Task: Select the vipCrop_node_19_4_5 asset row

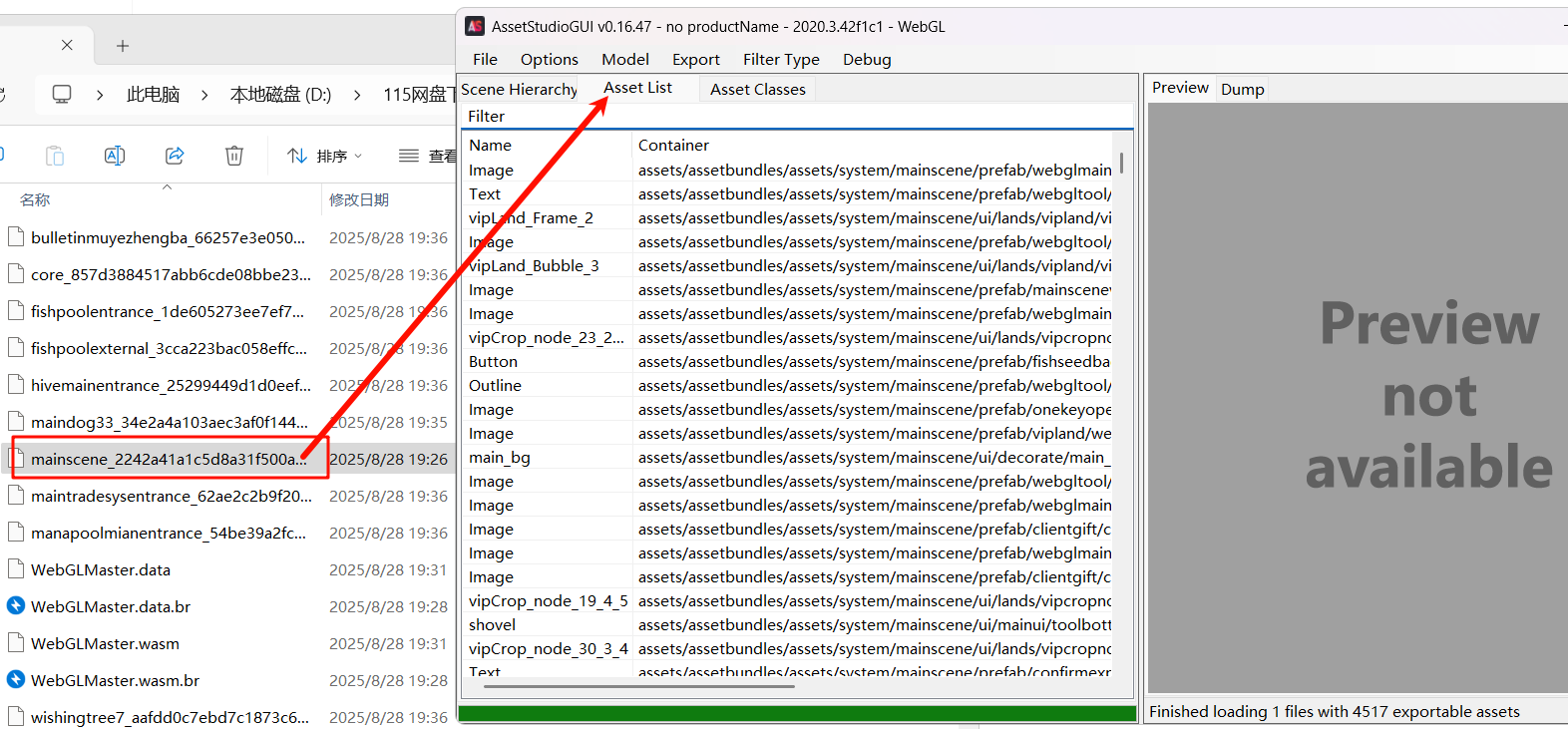Action: tap(788, 601)
